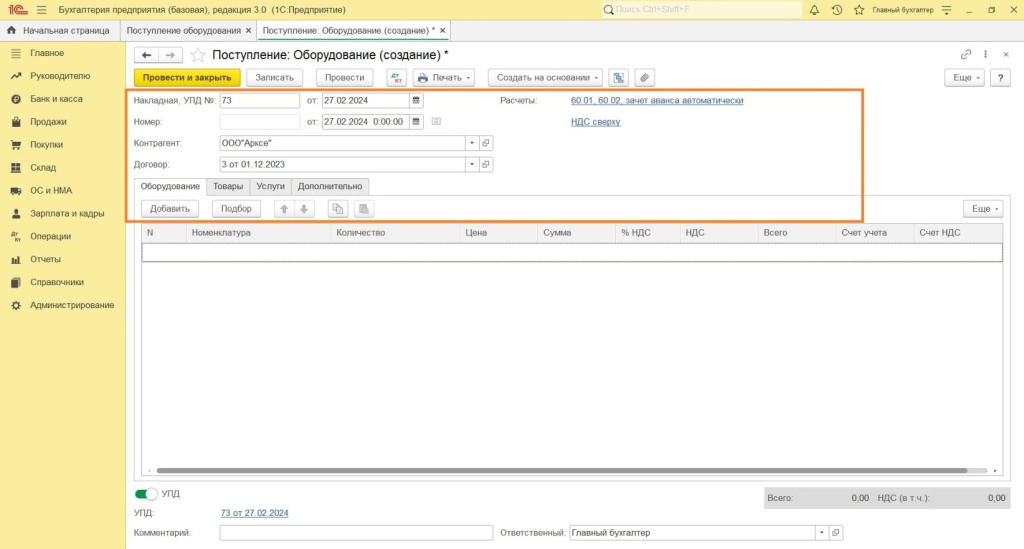Click the copy row icon in the table toolbar
This screenshot has height=549, width=1024.
[338, 209]
